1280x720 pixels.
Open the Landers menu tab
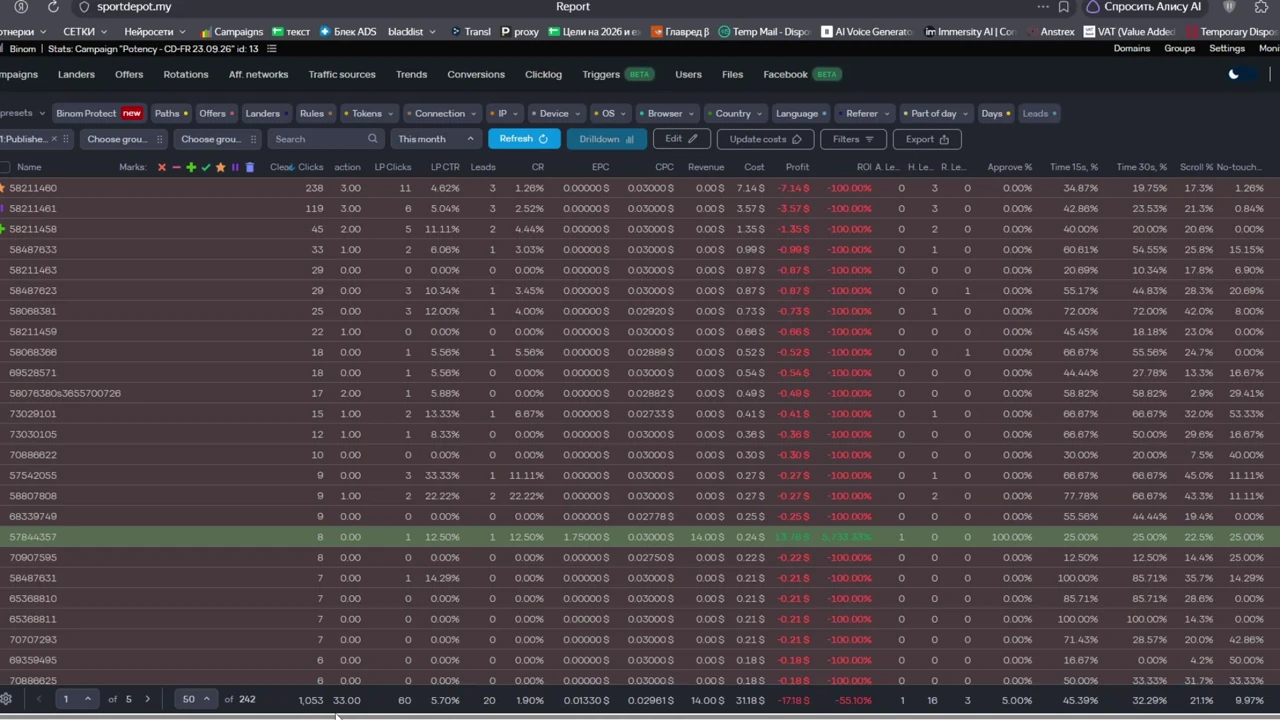pyautogui.click(x=76, y=74)
